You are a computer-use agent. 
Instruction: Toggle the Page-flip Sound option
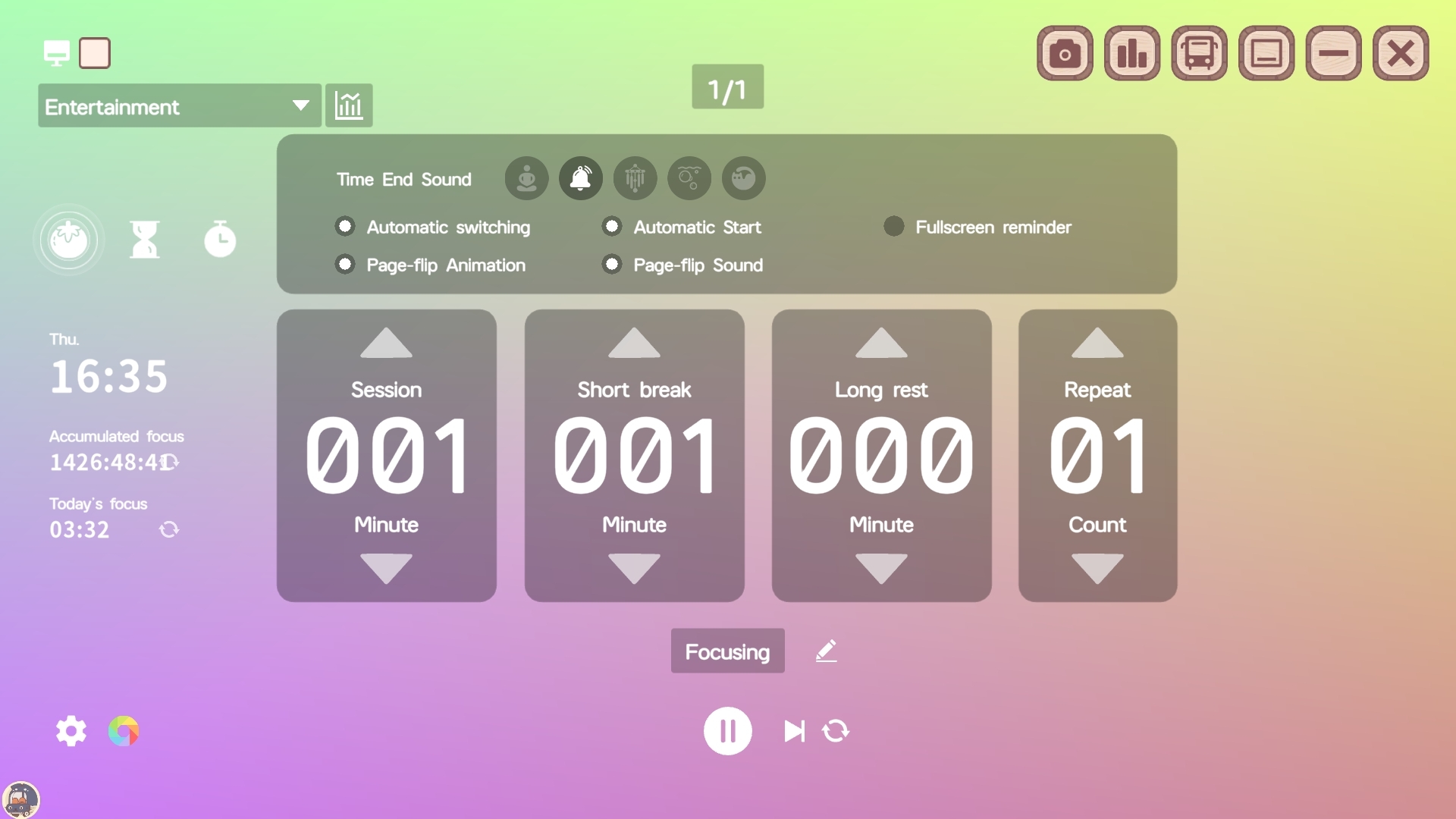pyautogui.click(x=612, y=265)
